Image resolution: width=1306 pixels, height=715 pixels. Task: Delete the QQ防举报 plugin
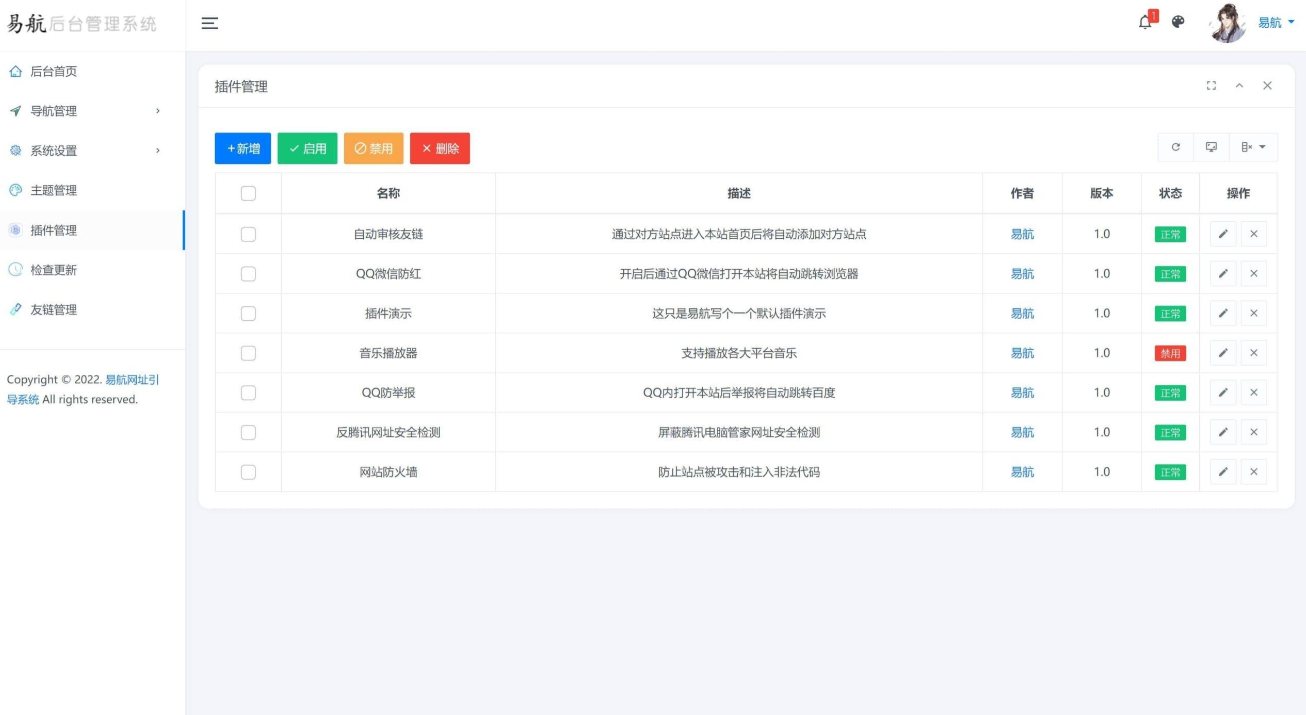(1254, 393)
